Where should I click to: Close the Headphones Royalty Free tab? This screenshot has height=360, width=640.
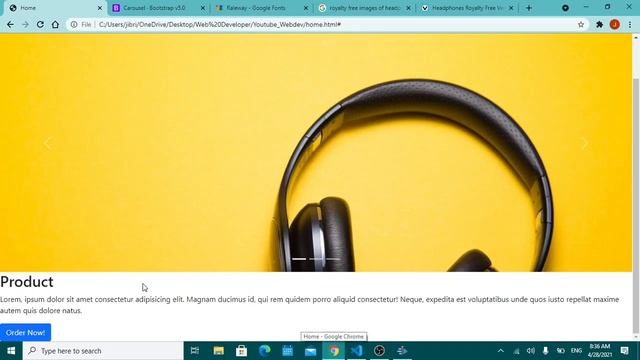[x=511, y=8]
